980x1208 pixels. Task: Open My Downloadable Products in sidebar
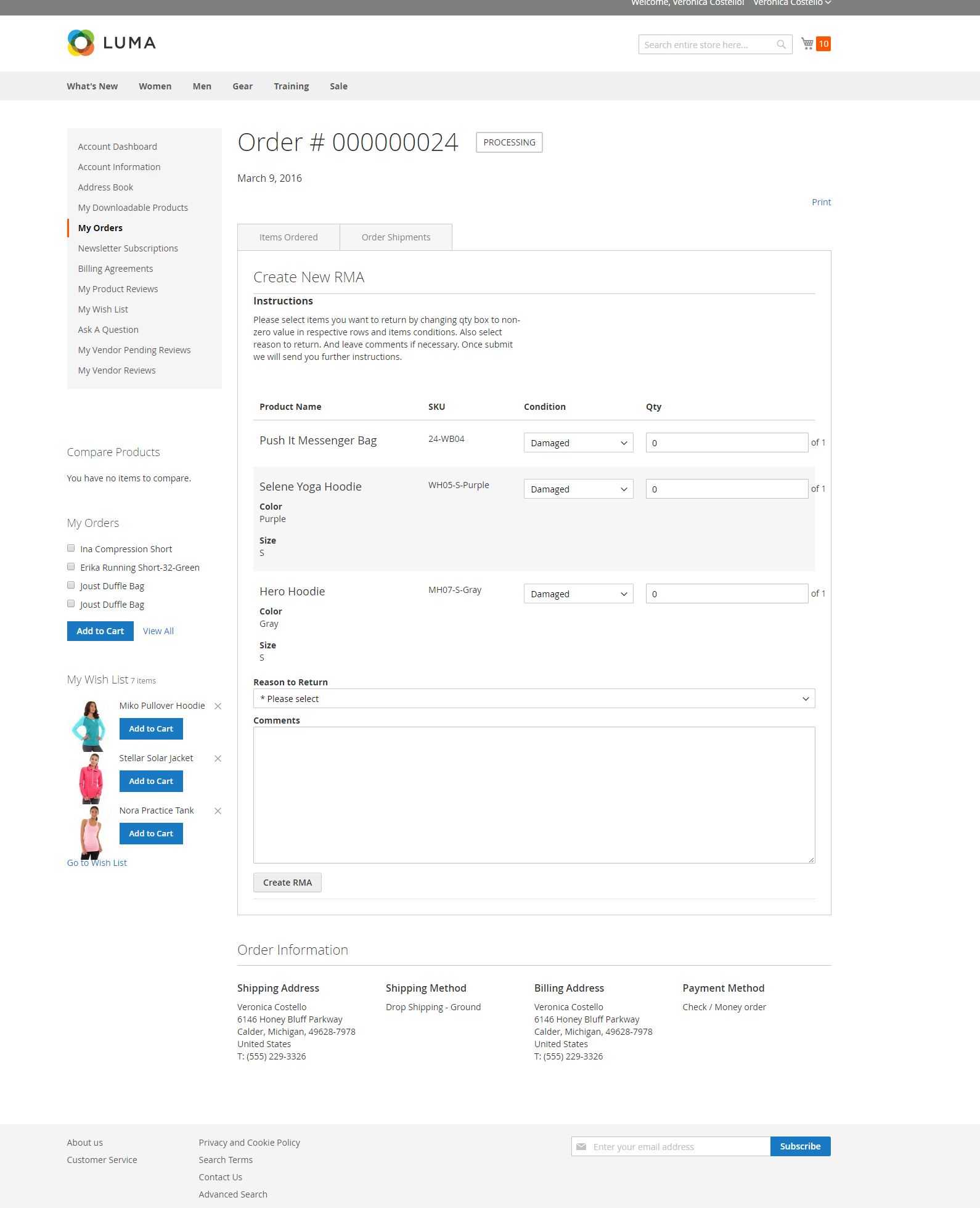133,208
